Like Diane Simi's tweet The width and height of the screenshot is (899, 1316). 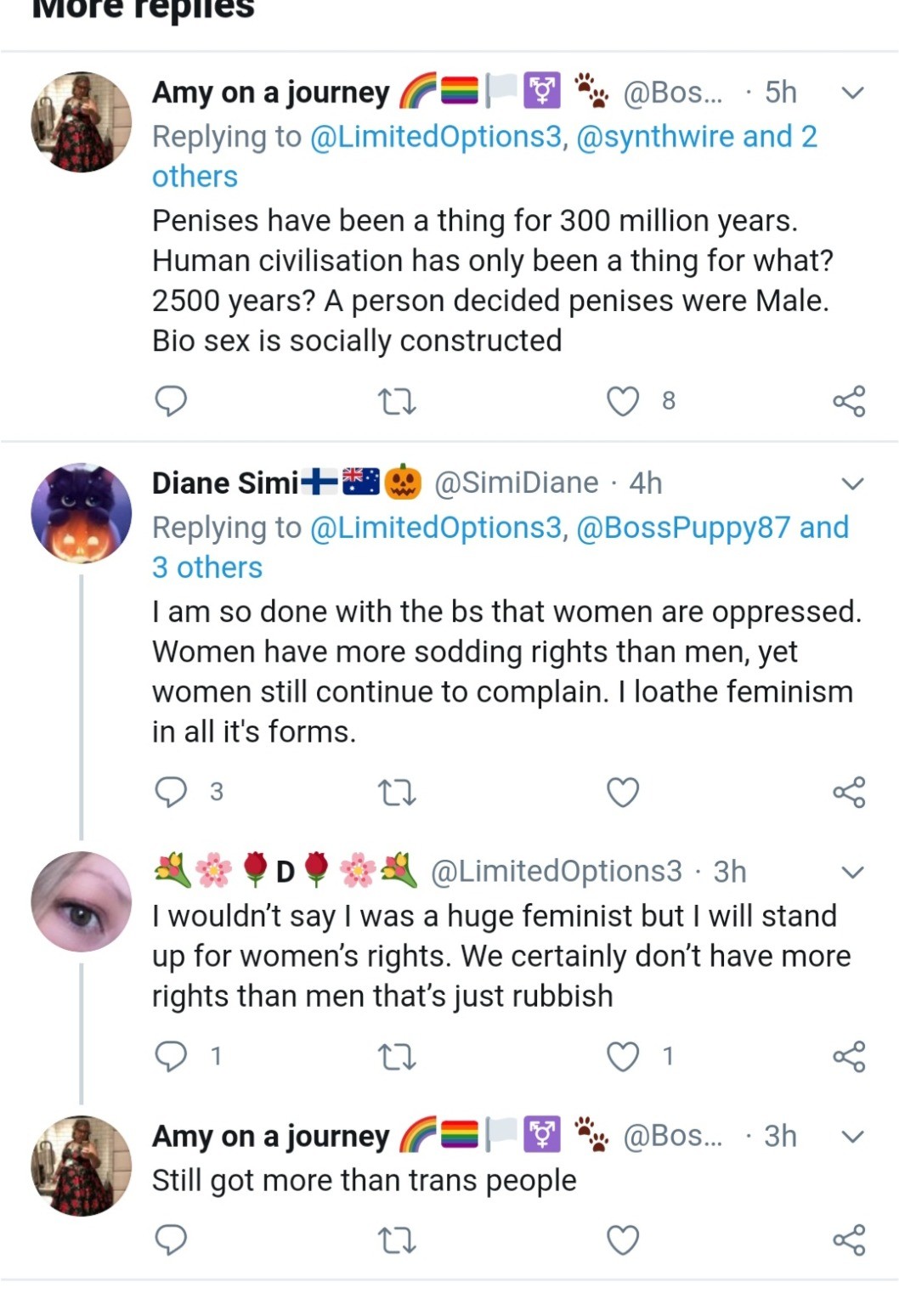(x=622, y=792)
